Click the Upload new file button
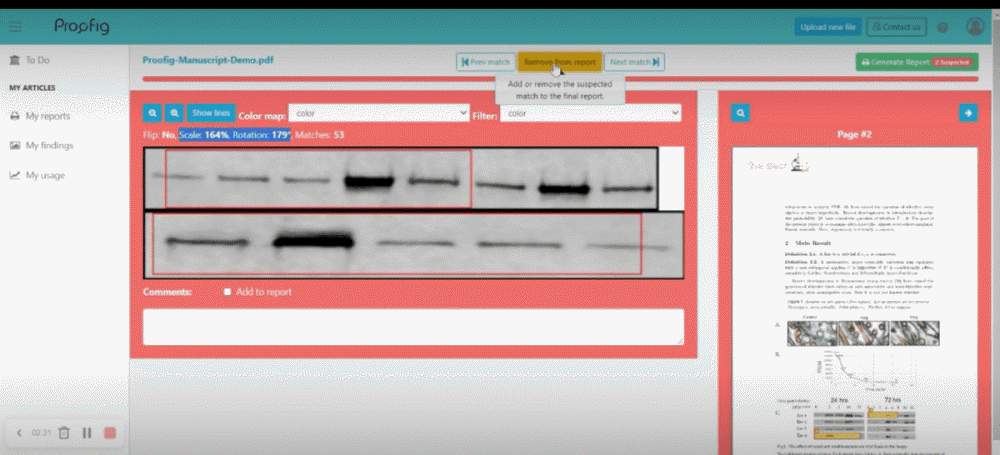Image resolution: width=1000 pixels, height=455 pixels. coord(827,28)
